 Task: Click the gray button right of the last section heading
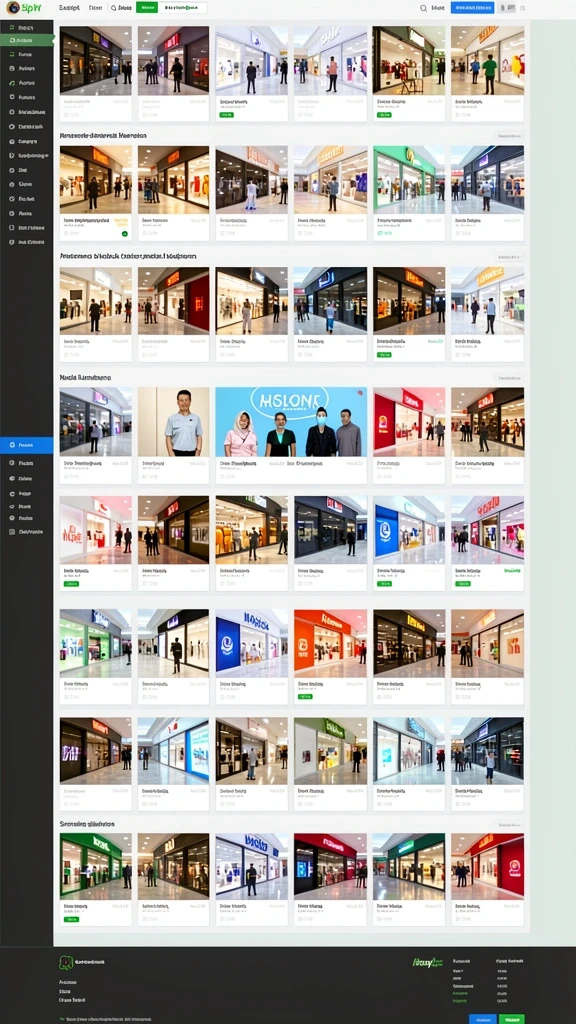(x=509, y=825)
